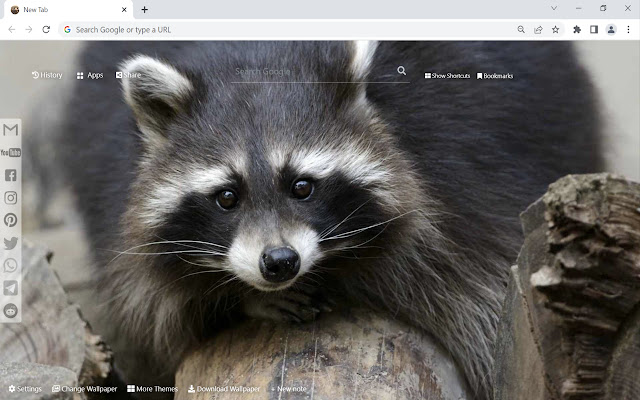Open YouTube shortcut in sidebar
The width and height of the screenshot is (640, 400).
point(10,152)
